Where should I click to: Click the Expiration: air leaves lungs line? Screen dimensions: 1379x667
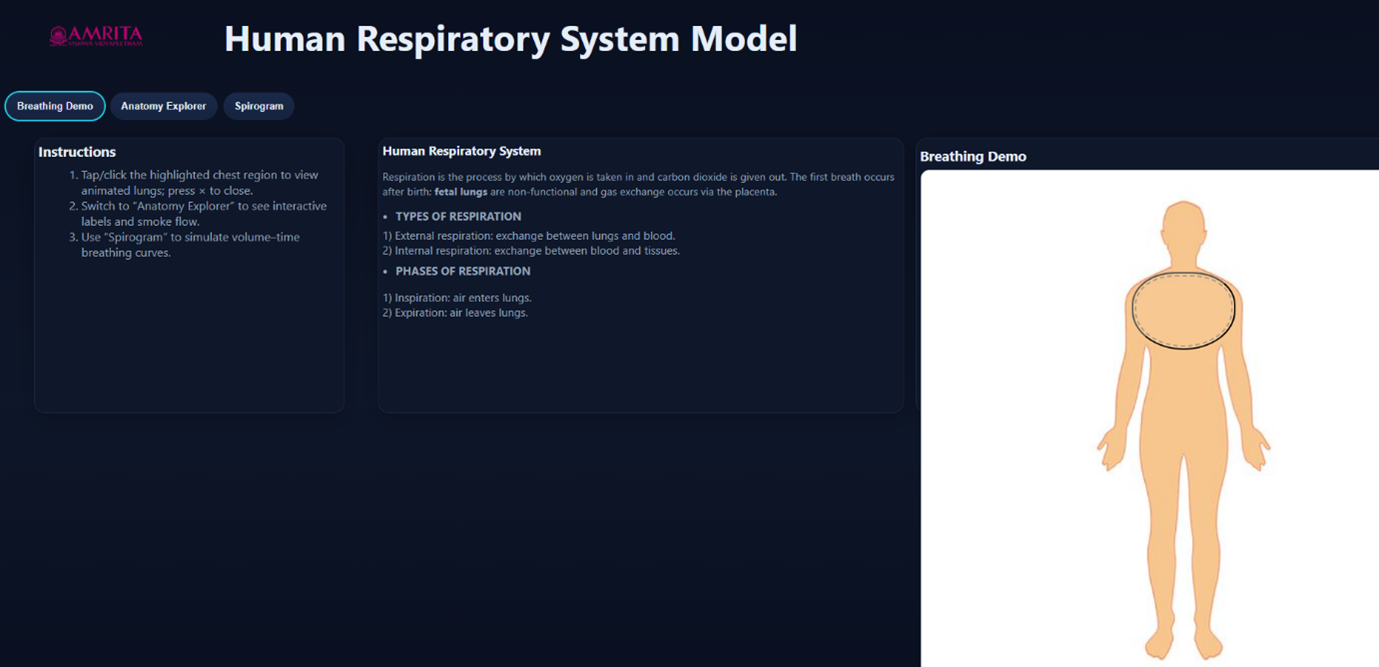(455, 313)
